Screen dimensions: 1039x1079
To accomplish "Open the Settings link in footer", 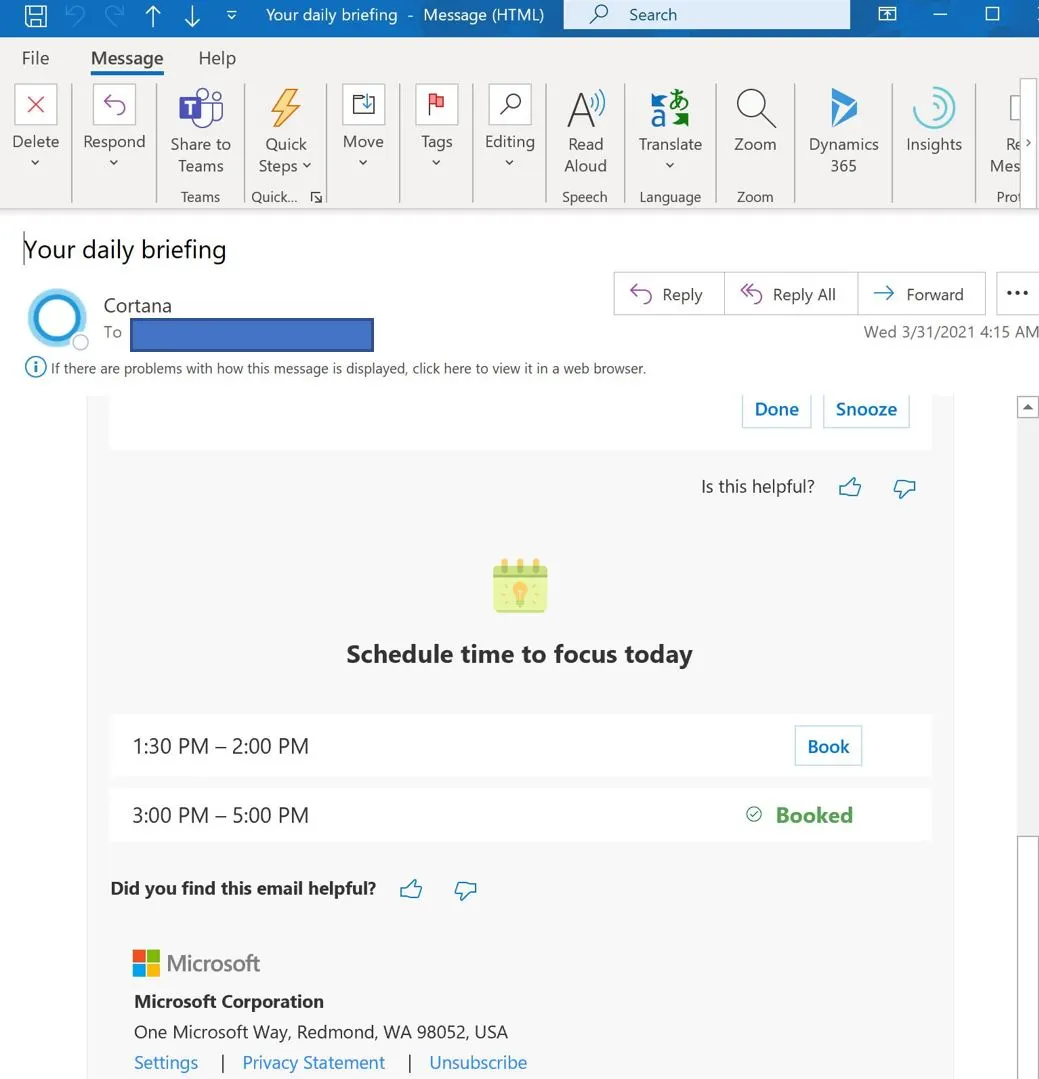I will pos(166,1062).
